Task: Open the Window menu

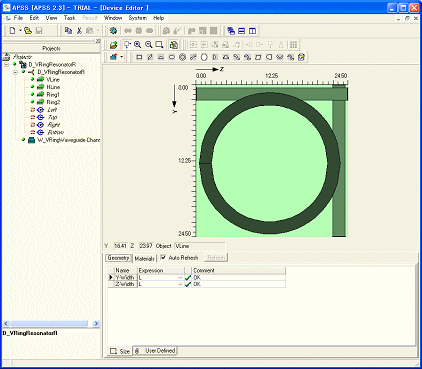Action: coord(113,18)
